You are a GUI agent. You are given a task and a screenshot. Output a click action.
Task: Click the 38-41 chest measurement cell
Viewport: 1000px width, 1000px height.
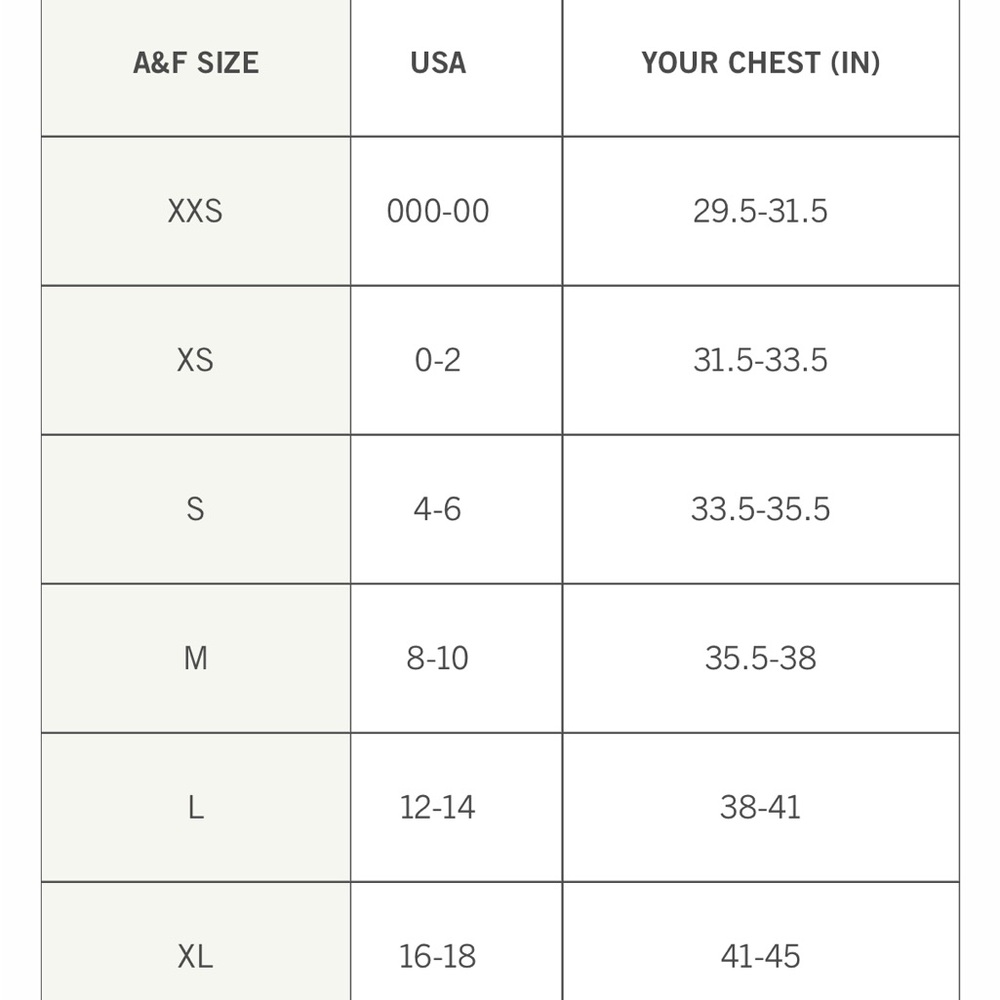(x=760, y=807)
